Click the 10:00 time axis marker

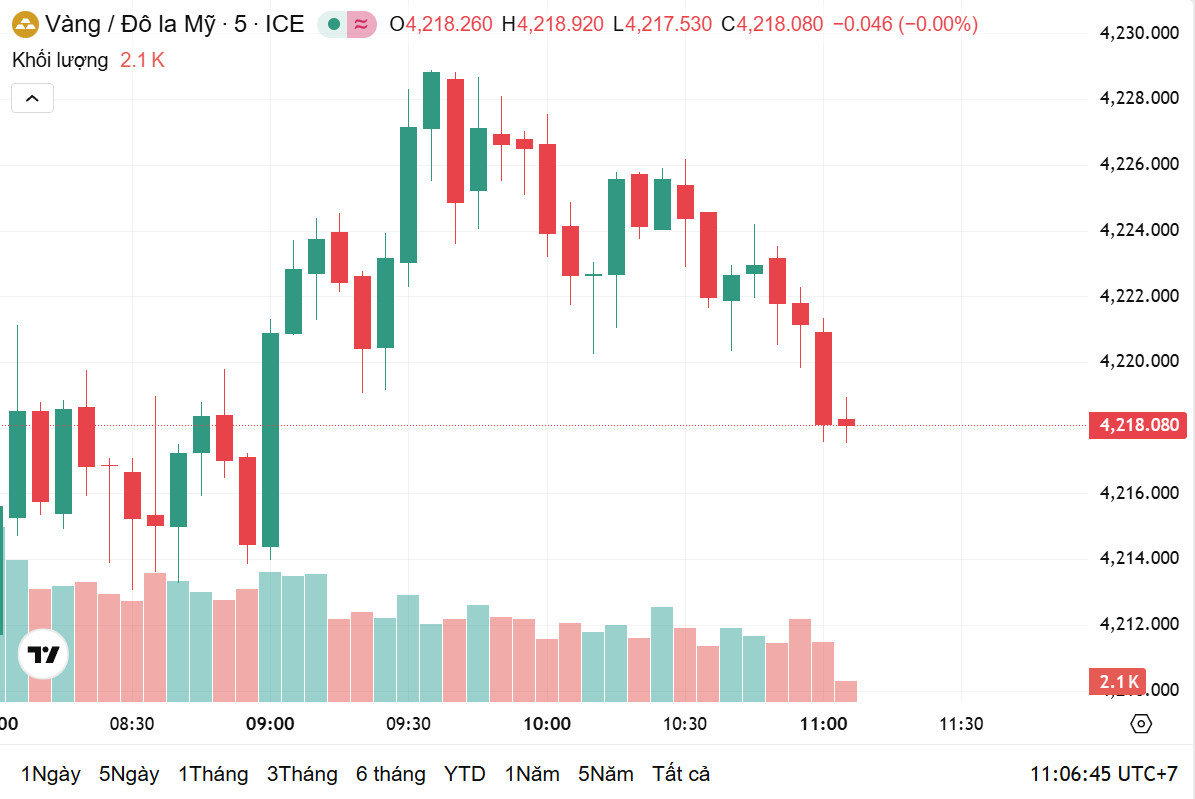pyautogui.click(x=546, y=724)
